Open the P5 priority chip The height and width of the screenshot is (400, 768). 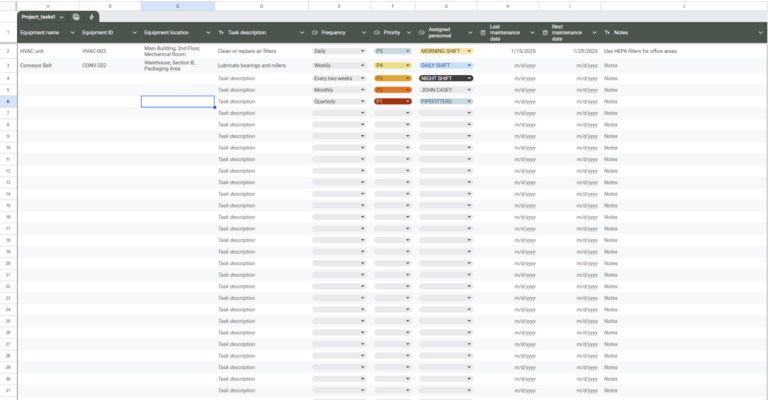[x=393, y=51]
